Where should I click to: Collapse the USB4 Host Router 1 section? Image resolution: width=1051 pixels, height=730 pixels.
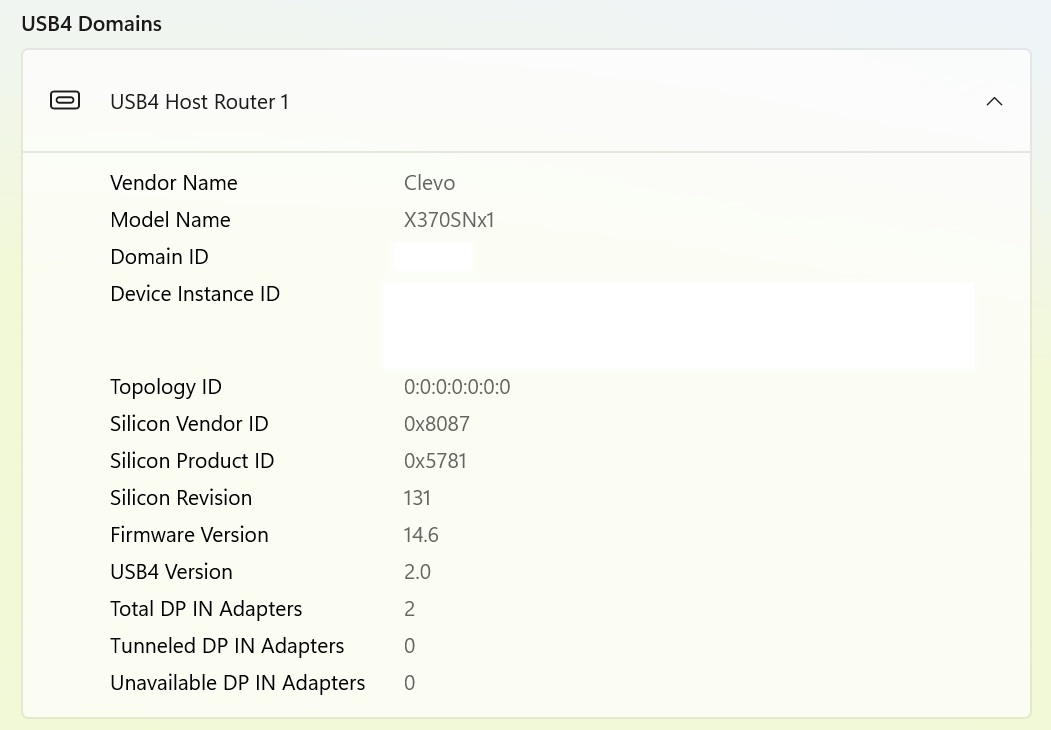coord(994,102)
